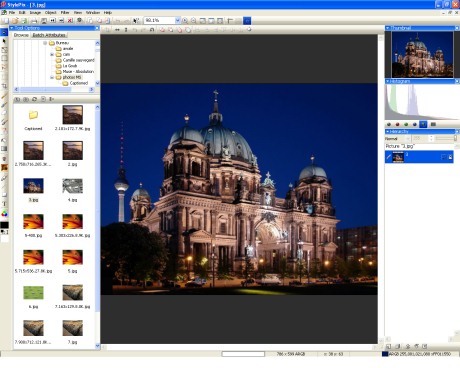Open the Image menu
The image size is (460, 368).
coord(35,12)
